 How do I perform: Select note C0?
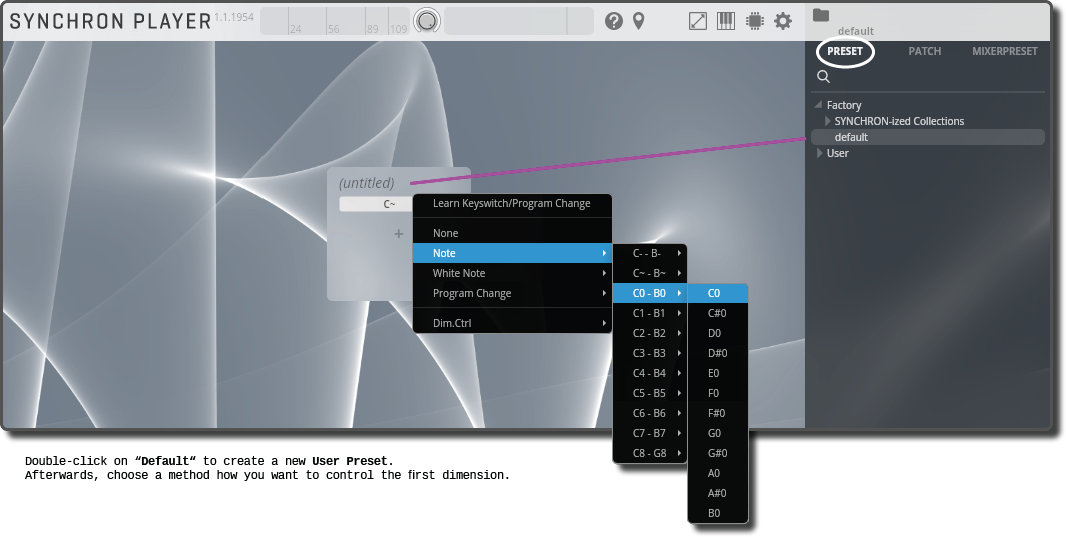718,293
